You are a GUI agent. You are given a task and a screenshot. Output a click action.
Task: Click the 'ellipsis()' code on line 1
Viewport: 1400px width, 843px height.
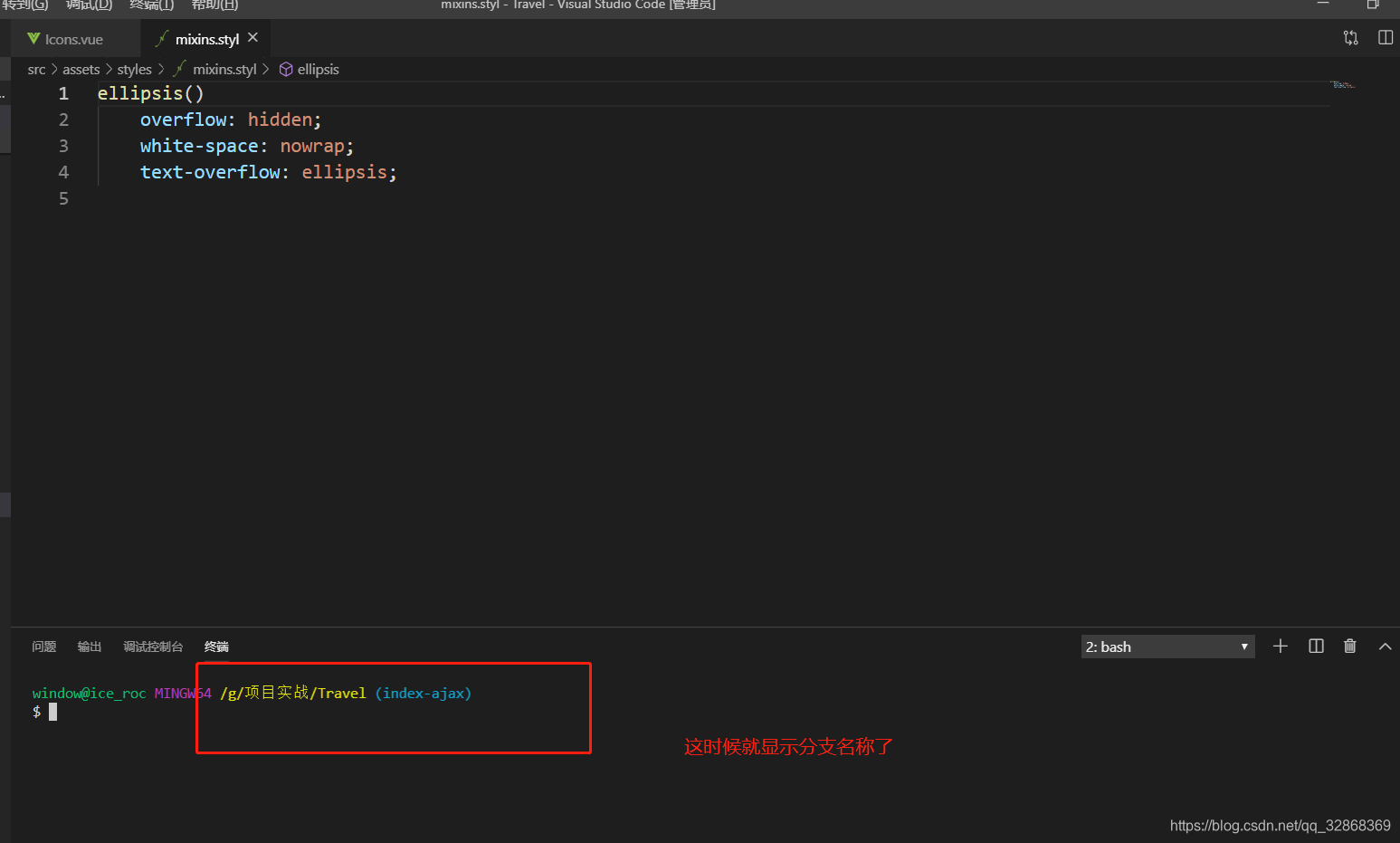click(151, 93)
